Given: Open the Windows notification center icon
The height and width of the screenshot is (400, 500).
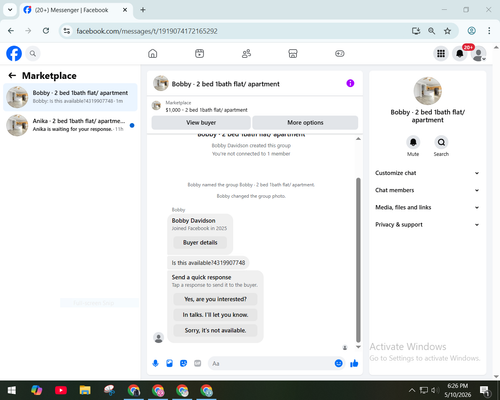Looking at the screenshot, I should click(485, 390).
